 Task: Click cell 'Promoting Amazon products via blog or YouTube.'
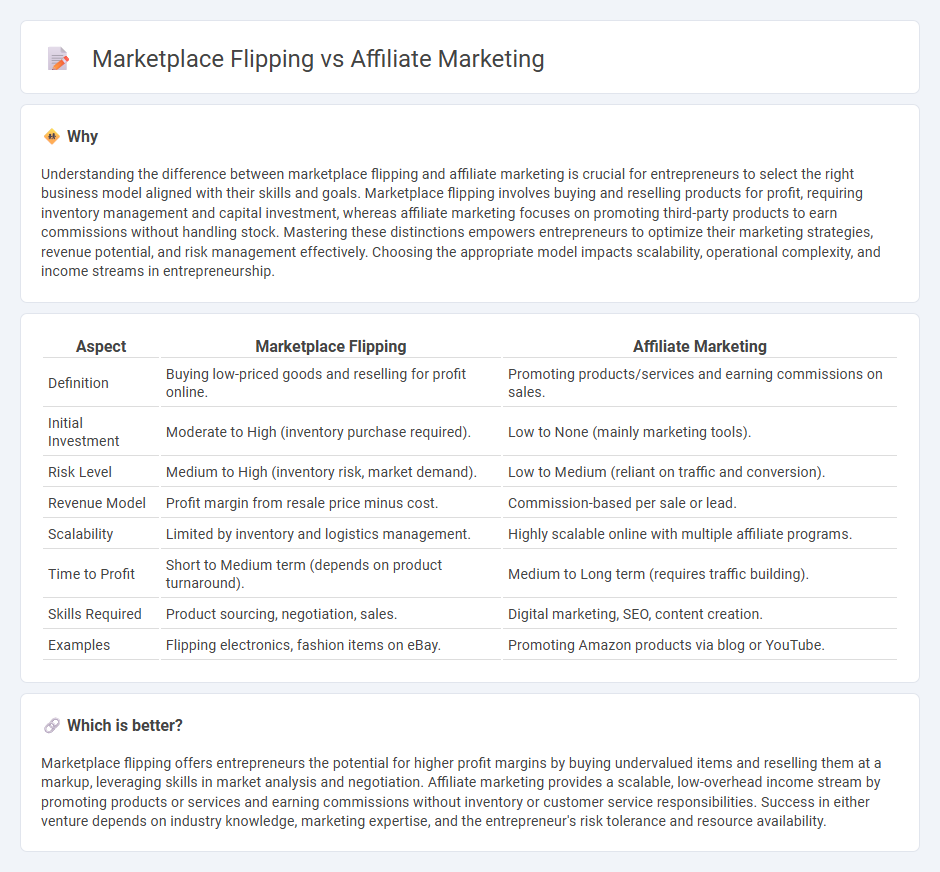click(700, 645)
